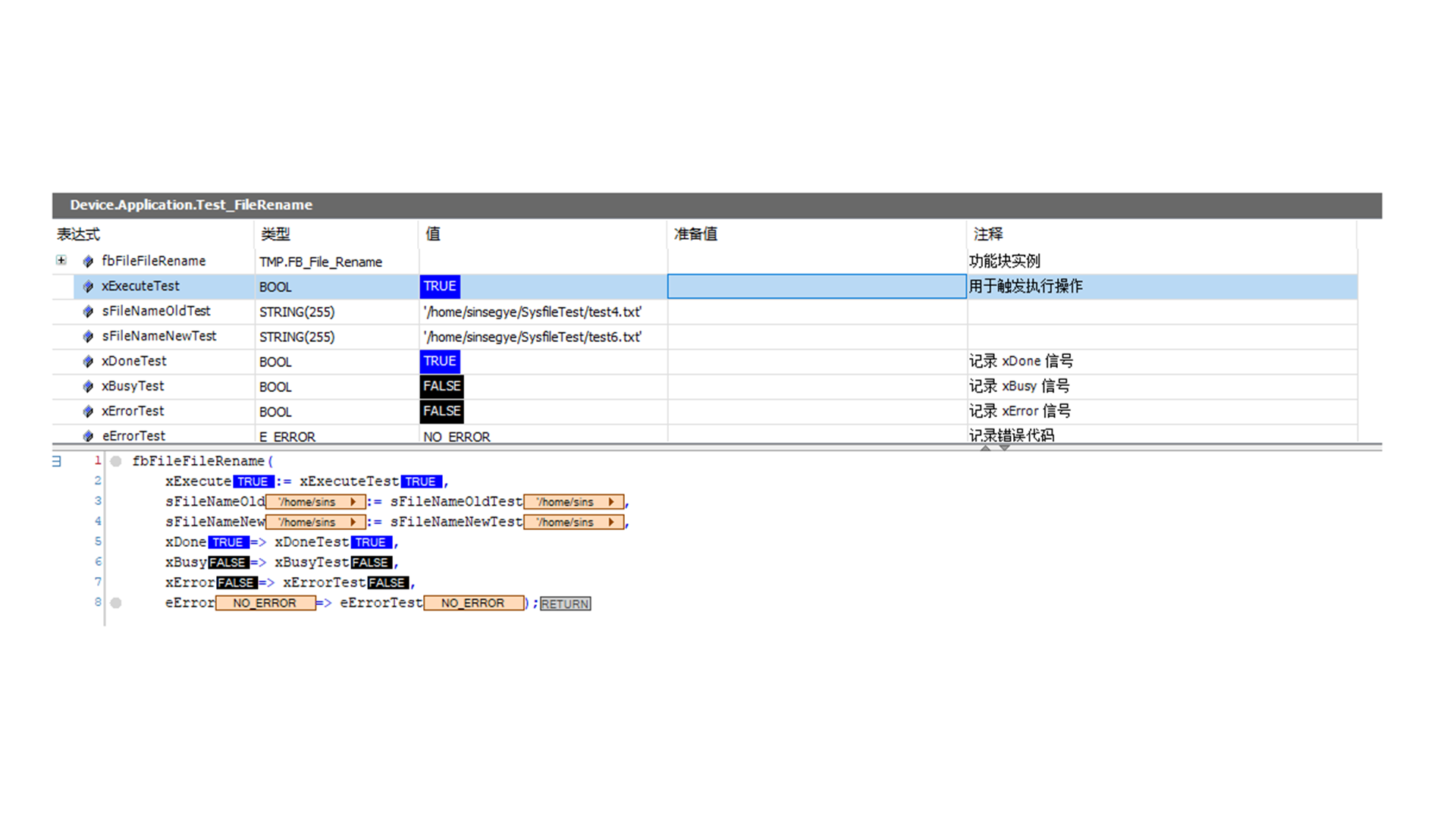Screen dimensions: 1456x819
Task: Click the RETURN marker after line 8
Action: click(565, 604)
